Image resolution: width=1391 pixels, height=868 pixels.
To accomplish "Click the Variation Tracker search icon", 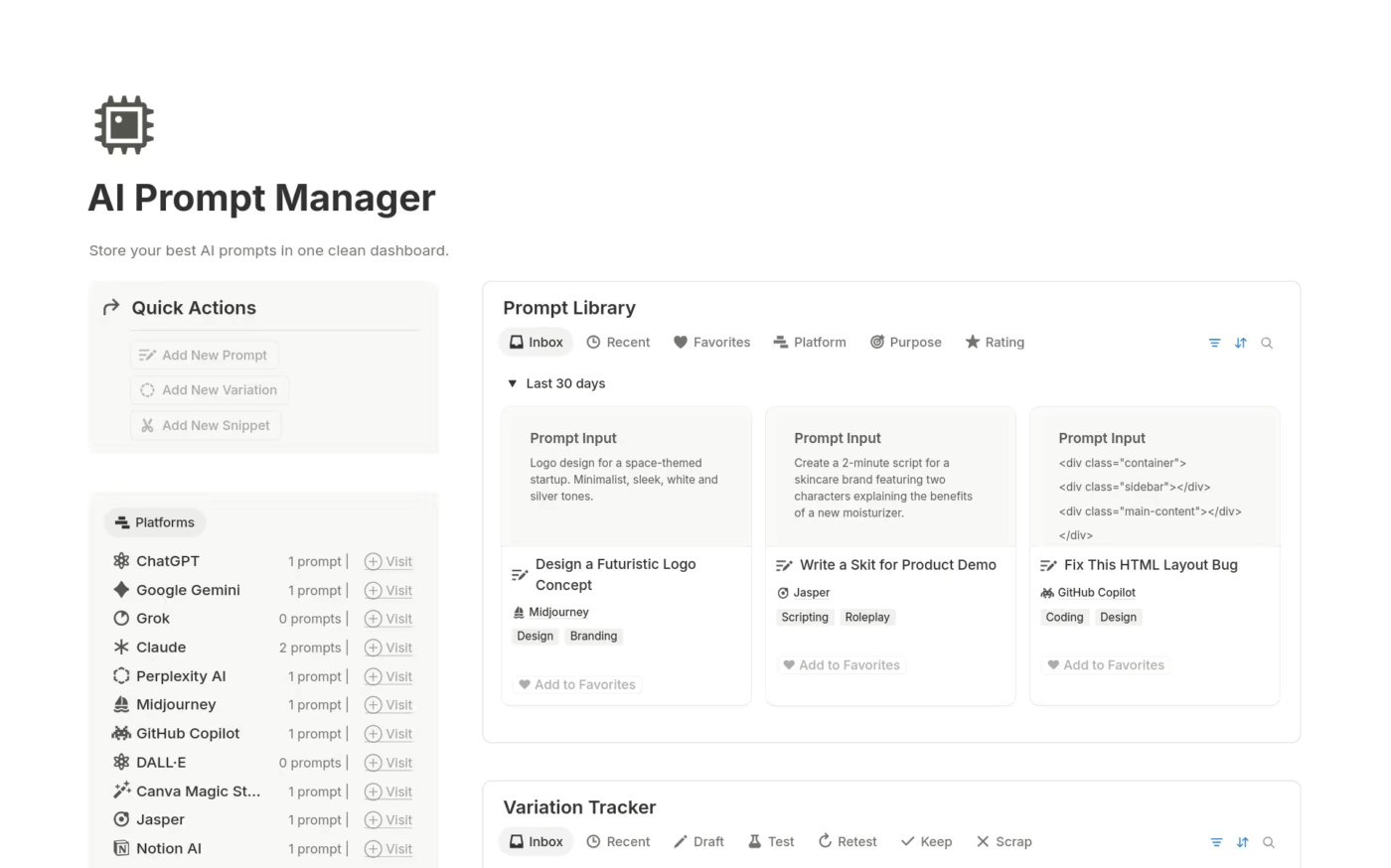I will pyautogui.click(x=1269, y=842).
